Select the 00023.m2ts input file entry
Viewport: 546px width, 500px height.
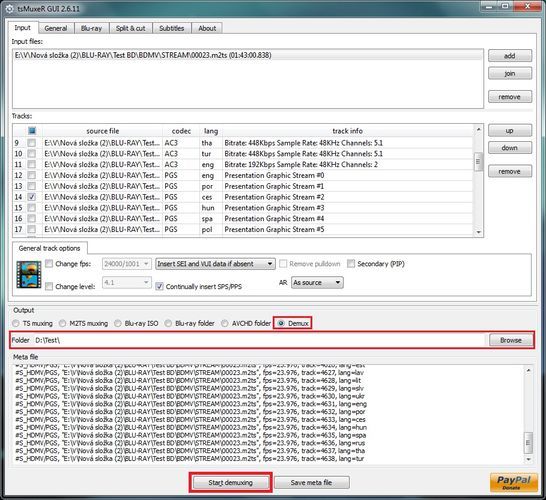248,55
